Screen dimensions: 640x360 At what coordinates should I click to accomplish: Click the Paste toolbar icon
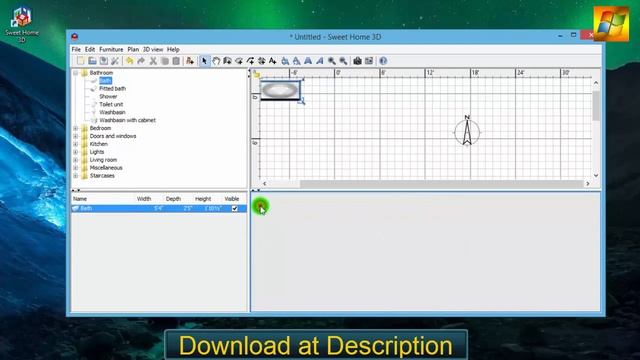[x=176, y=61]
